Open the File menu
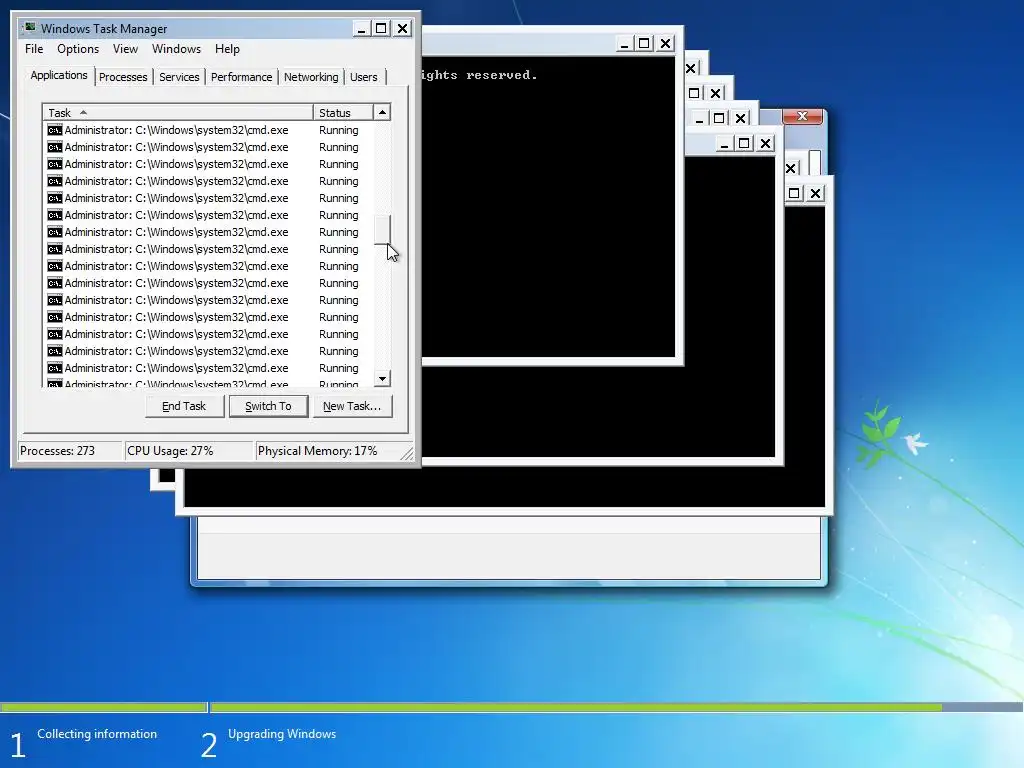Image resolution: width=1024 pixels, height=768 pixels. click(34, 49)
